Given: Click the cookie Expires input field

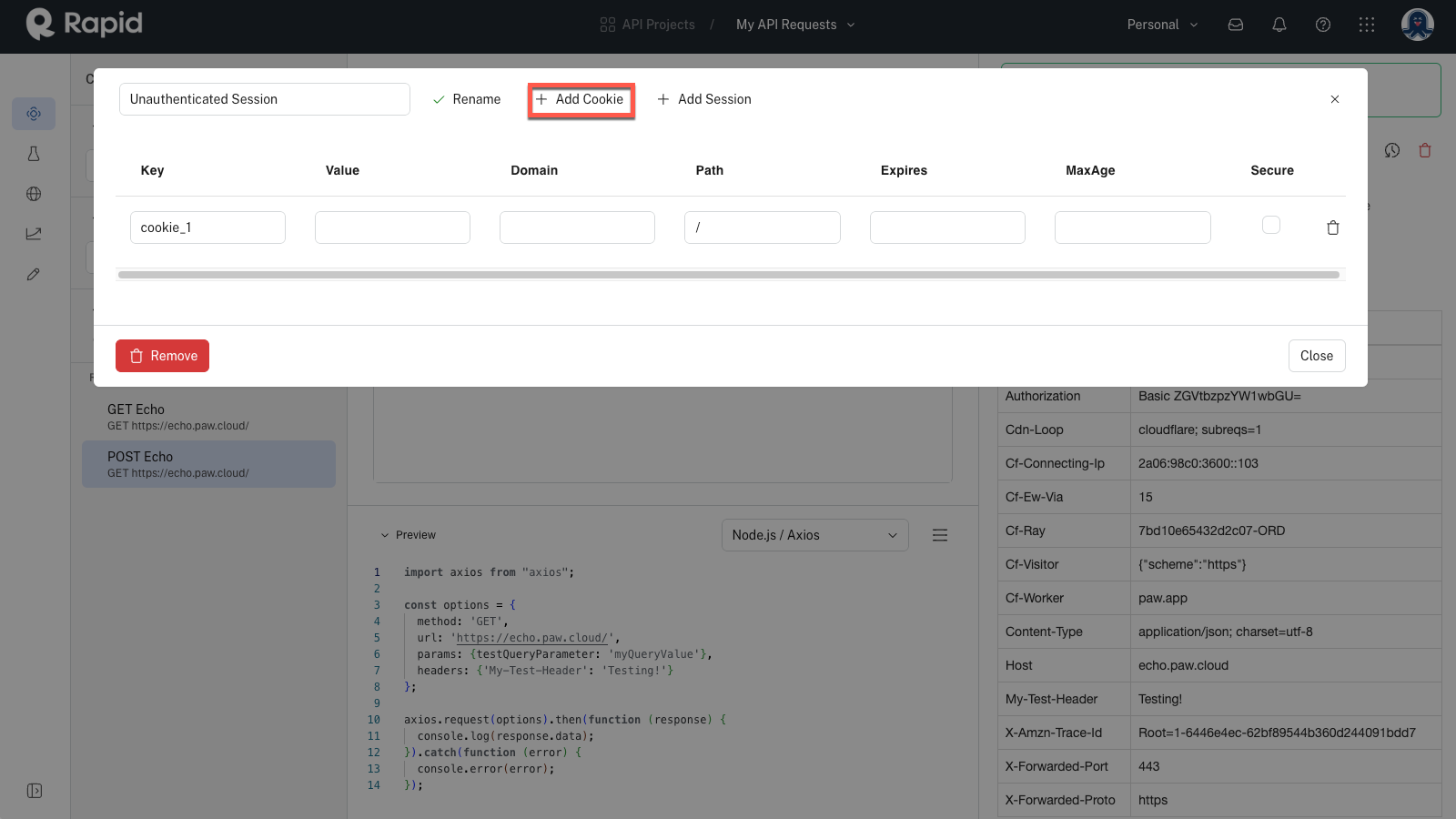Looking at the screenshot, I should point(947,227).
